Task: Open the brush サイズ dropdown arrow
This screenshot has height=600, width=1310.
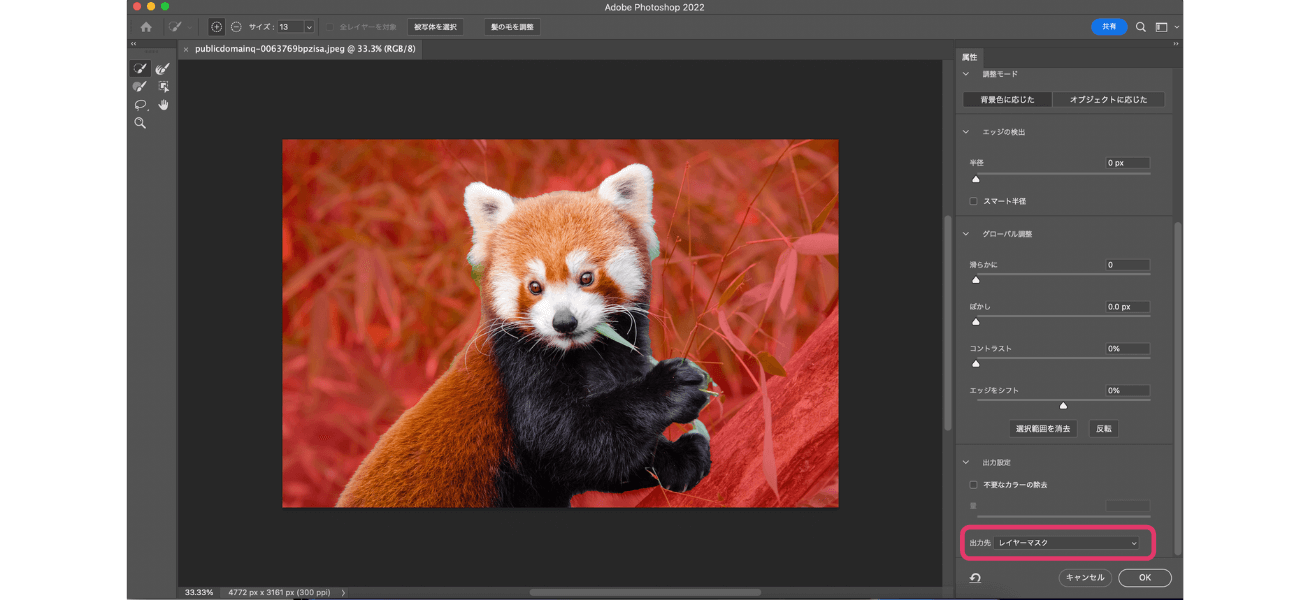Action: pos(308,27)
